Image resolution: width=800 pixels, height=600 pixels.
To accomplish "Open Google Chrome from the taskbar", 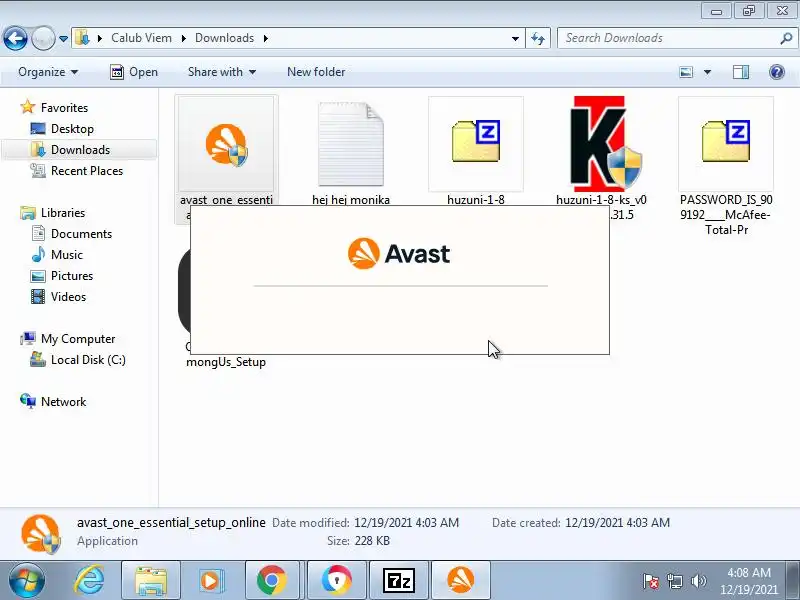I will pyautogui.click(x=271, y=581).
